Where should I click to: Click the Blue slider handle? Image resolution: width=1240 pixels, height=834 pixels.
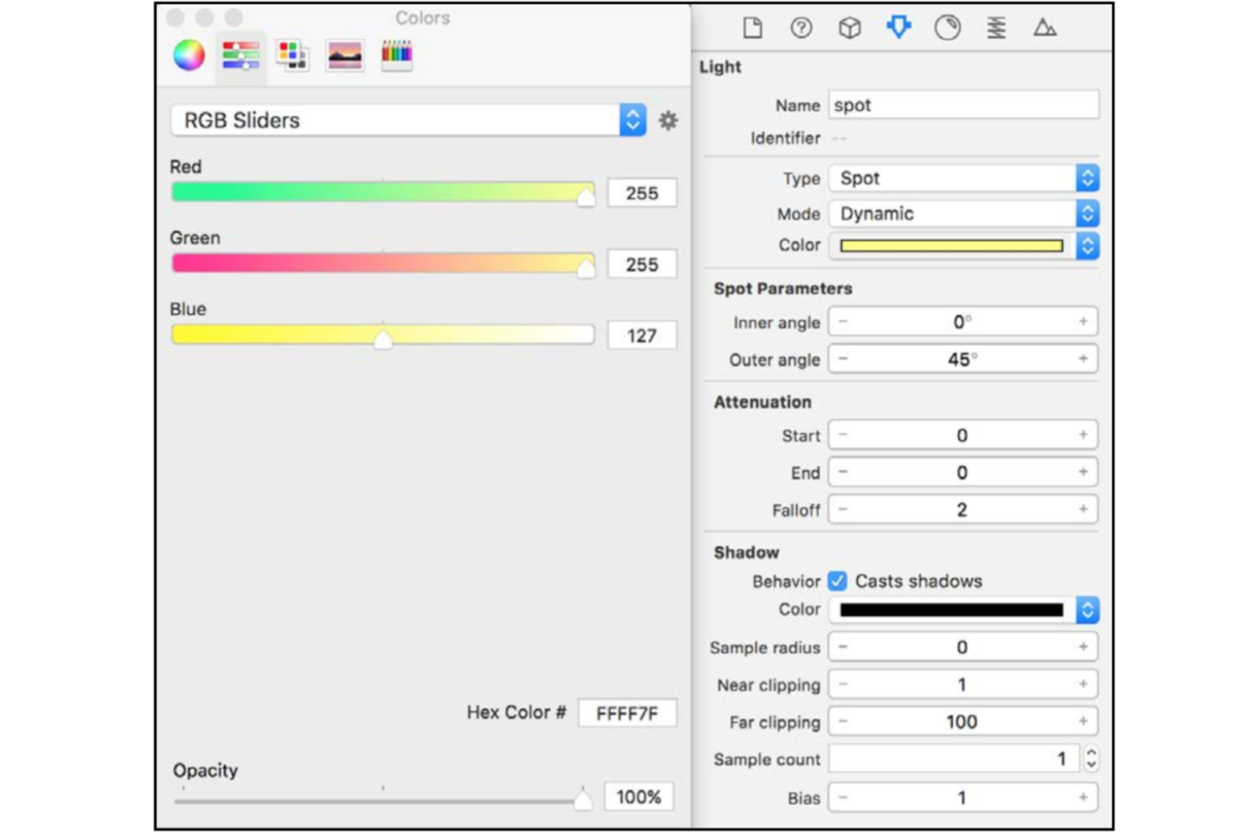tap(383, 340)
